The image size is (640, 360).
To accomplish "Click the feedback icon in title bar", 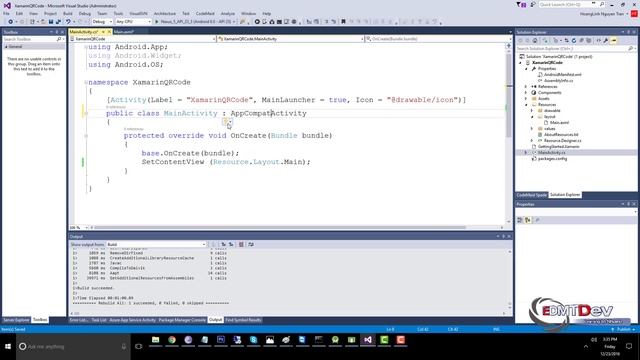I will point(533,4).
